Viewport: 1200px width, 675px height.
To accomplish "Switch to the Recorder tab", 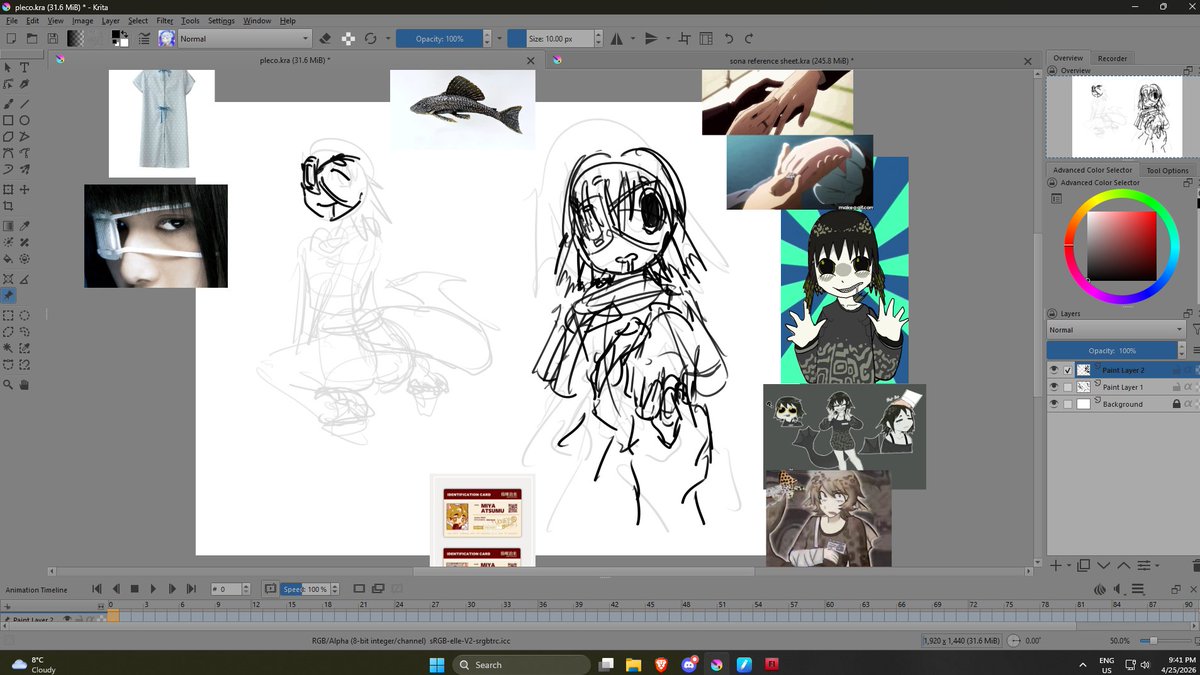I will (1112, 58).
